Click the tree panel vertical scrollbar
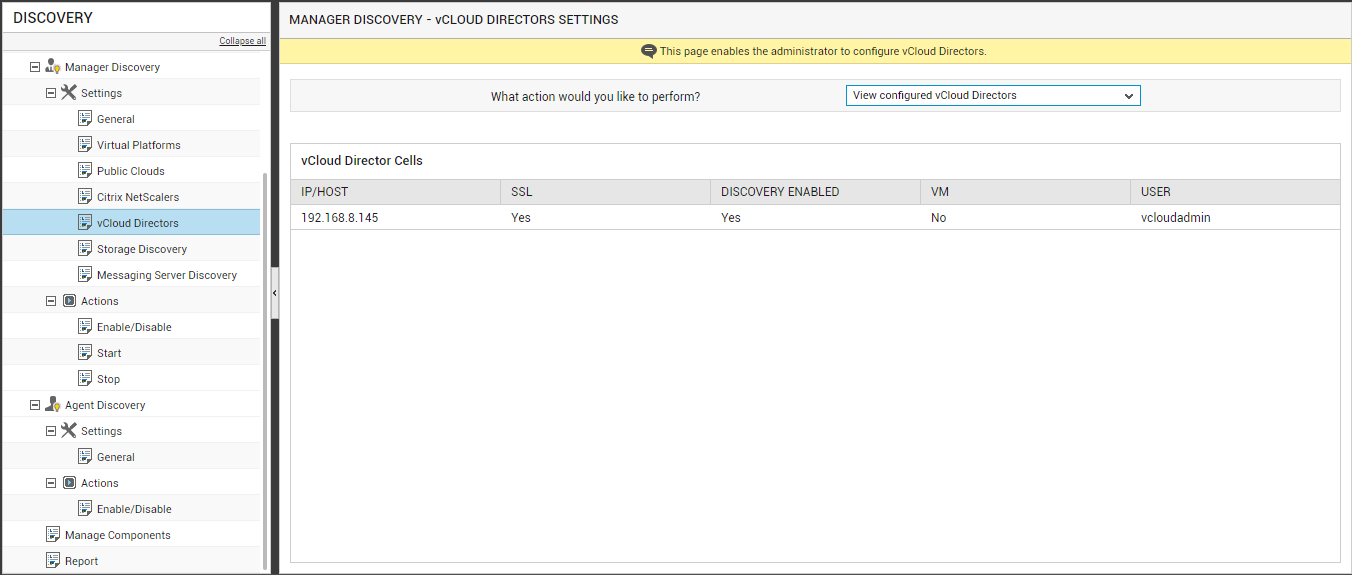Viewport: 1352px width, 575px height. [265, 370]
